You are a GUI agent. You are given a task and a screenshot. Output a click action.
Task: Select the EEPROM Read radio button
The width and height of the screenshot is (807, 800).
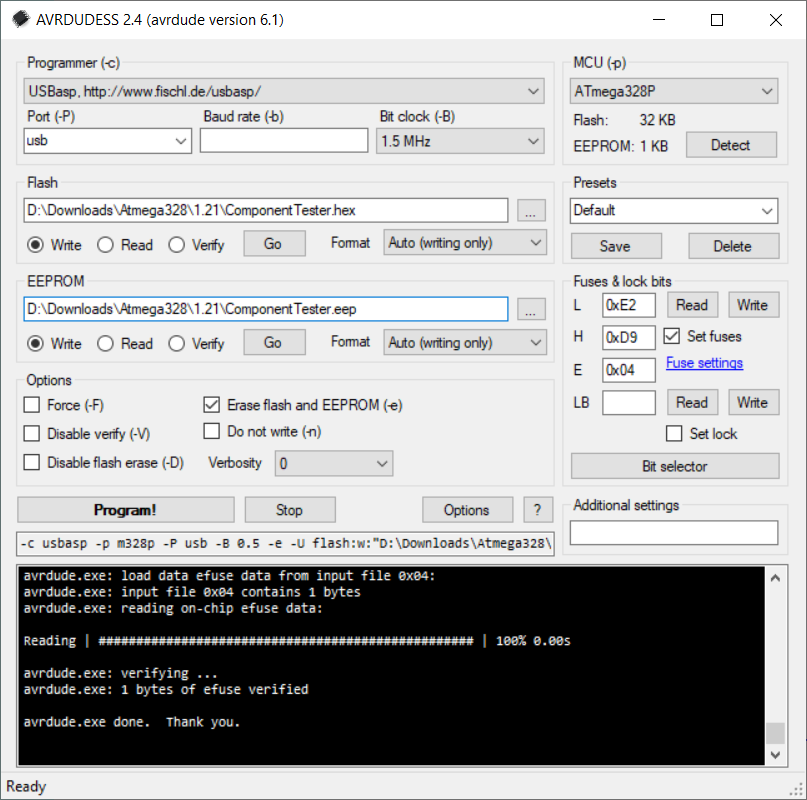point(105,344)
